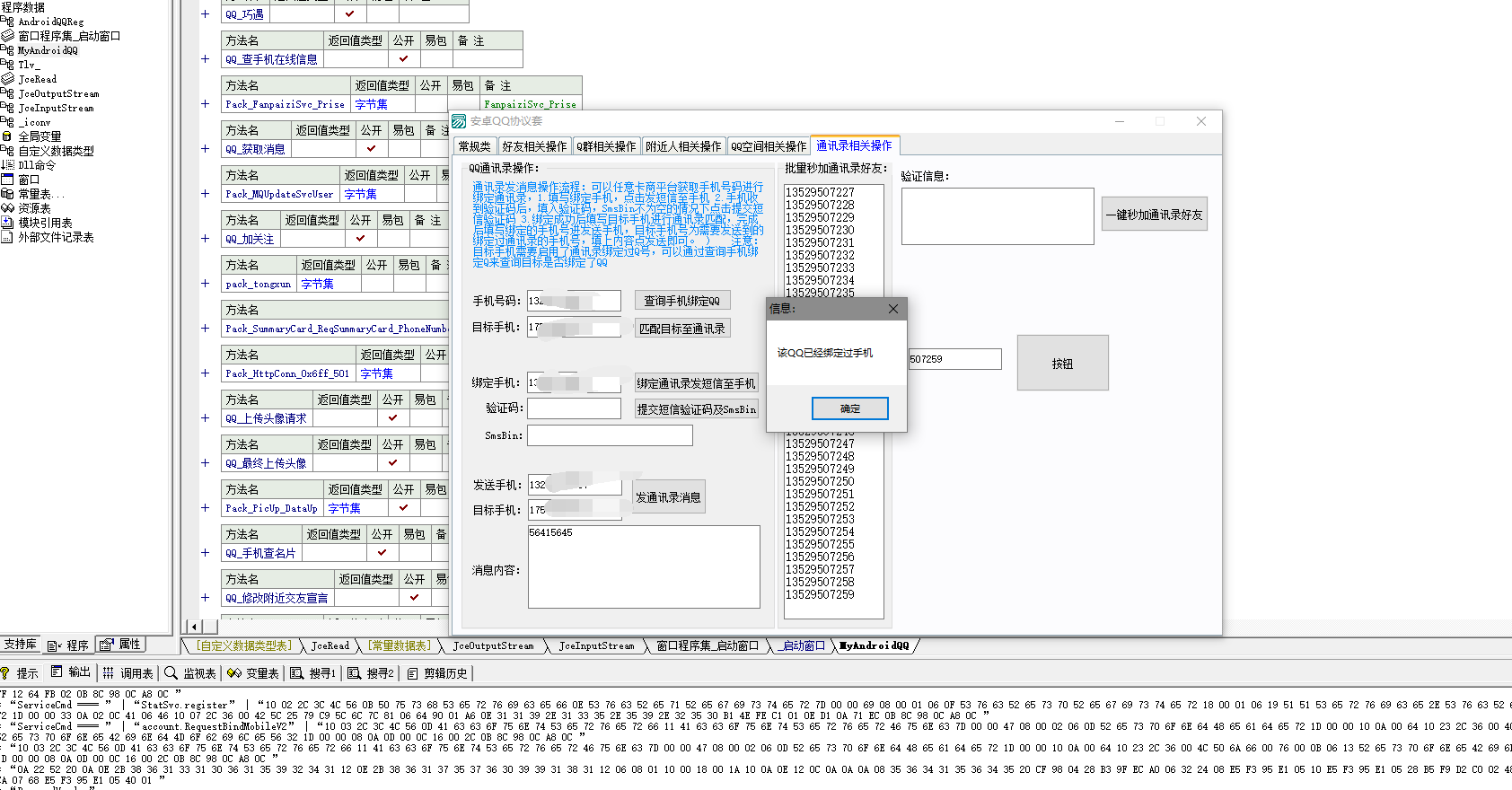
Task: Expand the QQ_巧遇 method with its plus sign
Action: (x=205, y=13)
